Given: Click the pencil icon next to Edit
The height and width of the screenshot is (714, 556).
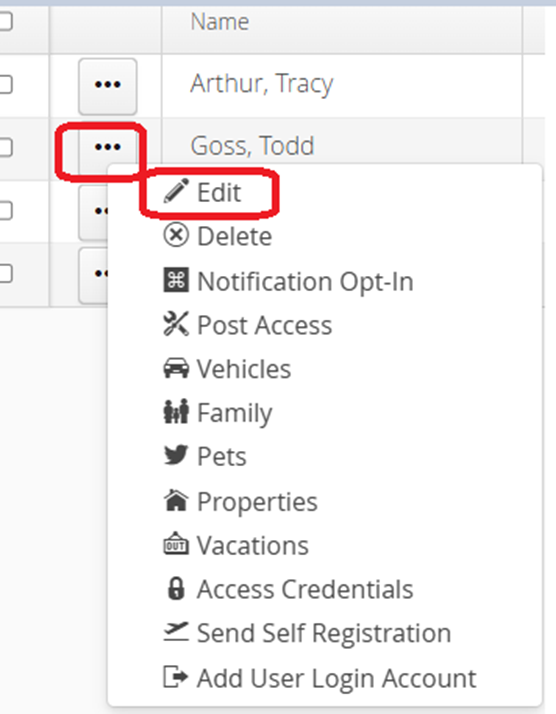Looking at the screenshot, I should (x=176, y=191).
